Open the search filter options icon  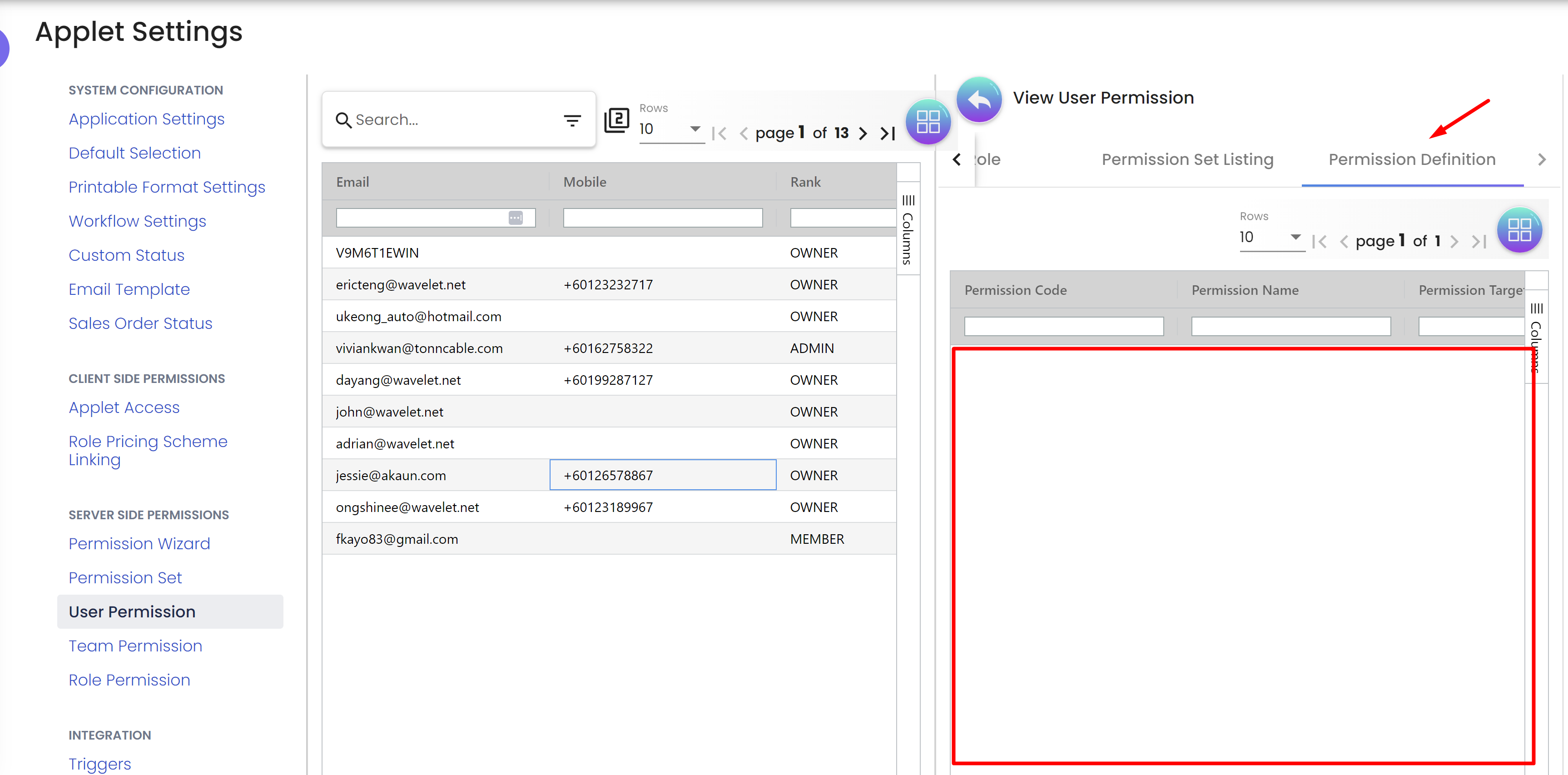pos(571,120)
